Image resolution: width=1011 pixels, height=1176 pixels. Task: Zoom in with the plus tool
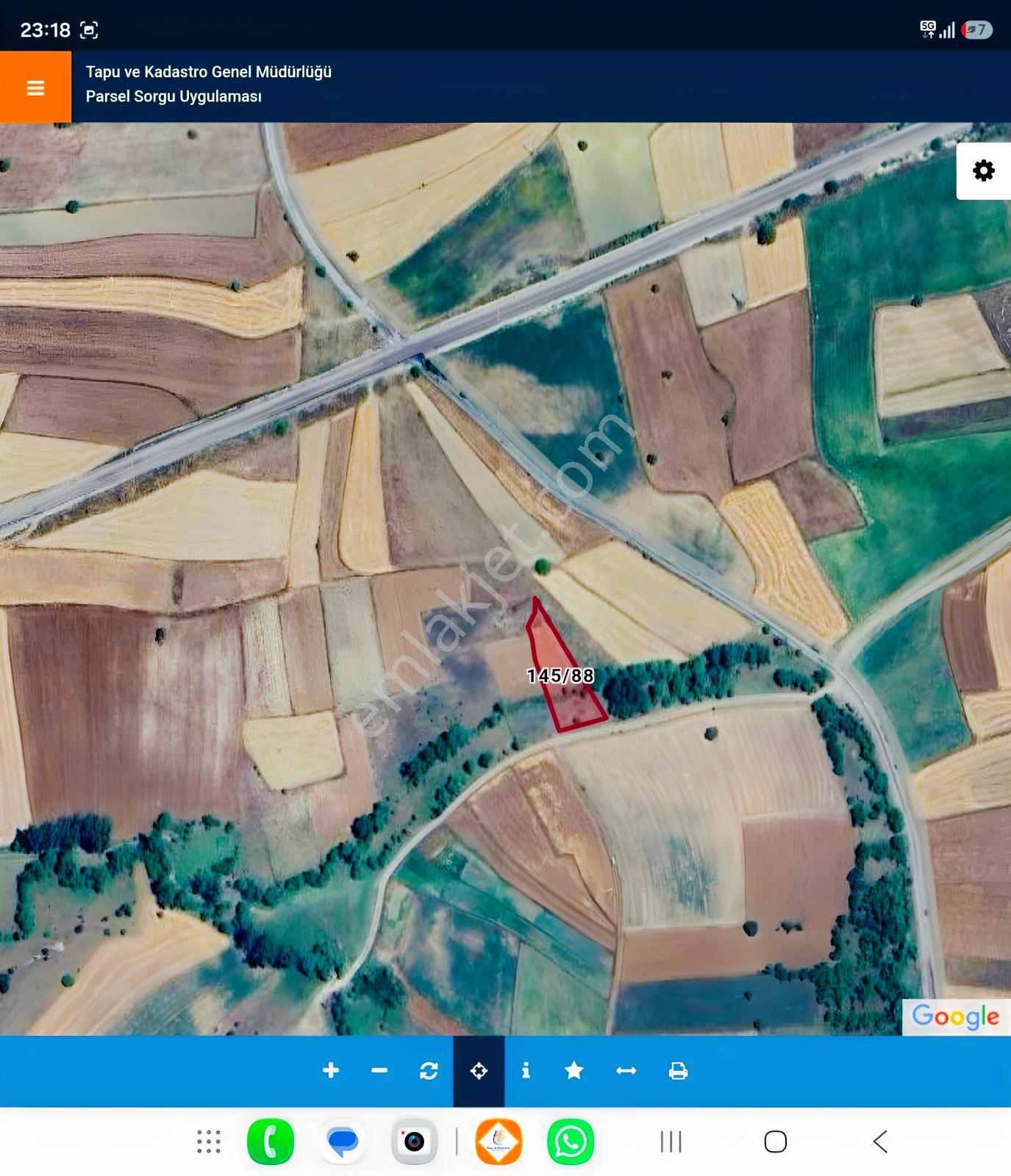click(x=331, y=1071)
